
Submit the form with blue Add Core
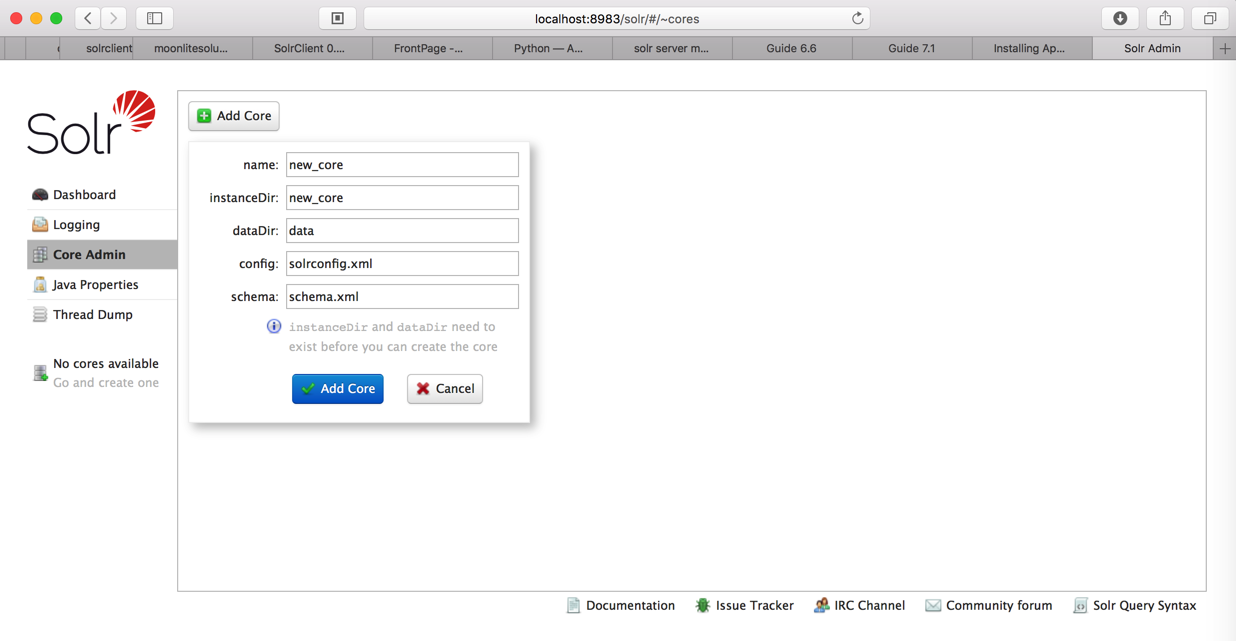(338, 389)
